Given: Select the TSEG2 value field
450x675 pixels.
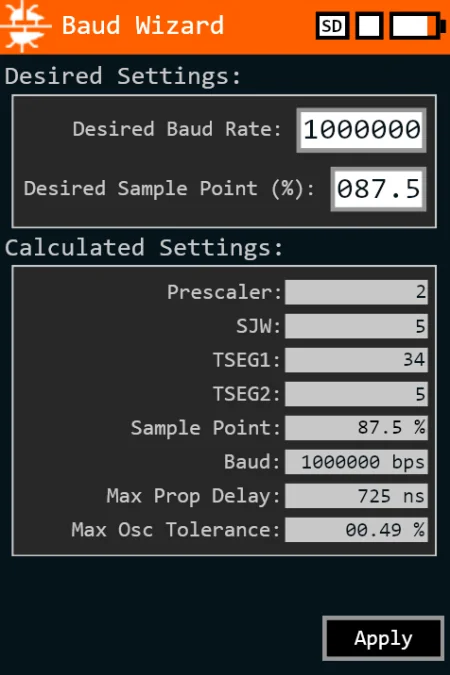Looking at the screenshot, I should pos(356,394).
